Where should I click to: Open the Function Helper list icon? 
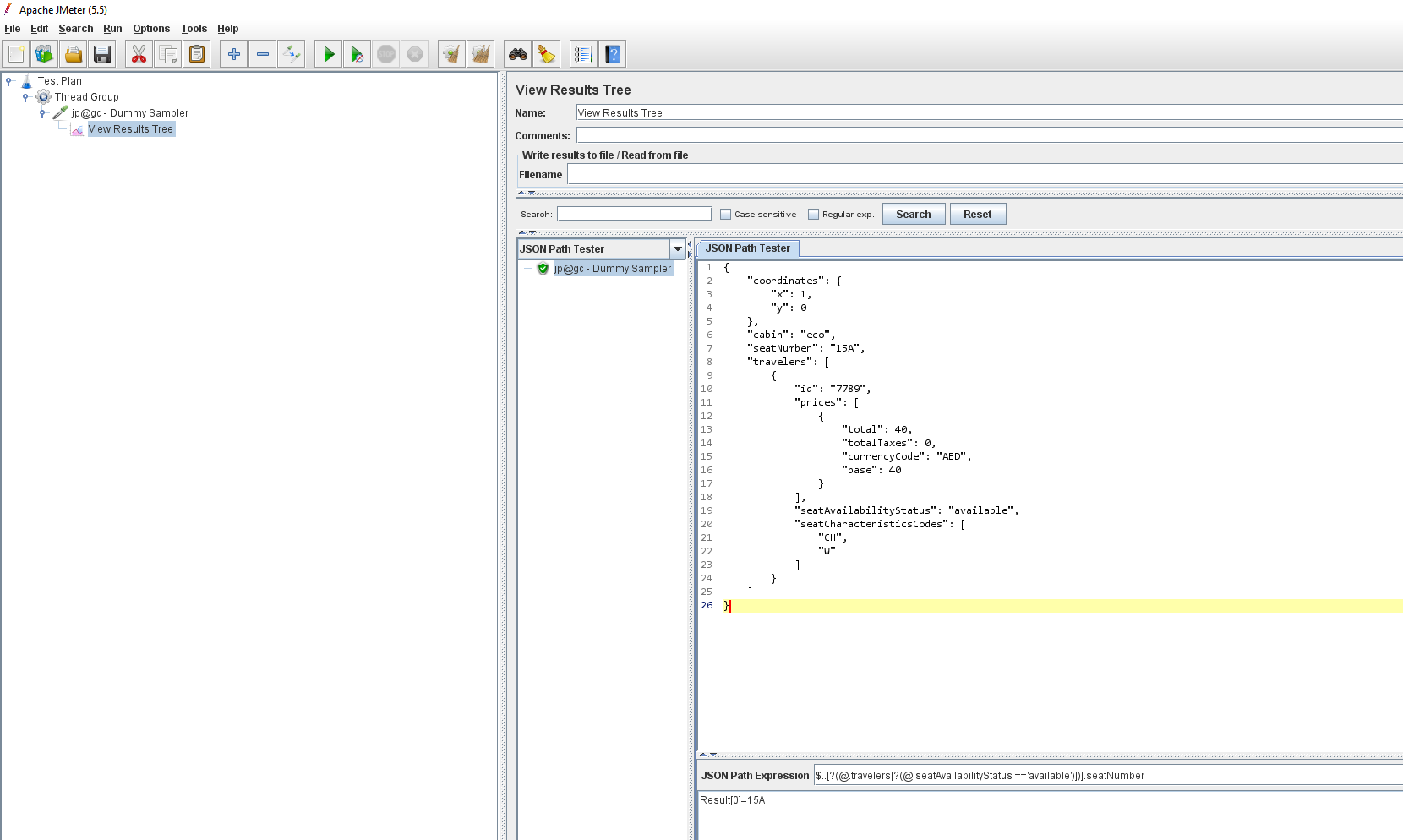coord(584,54)
